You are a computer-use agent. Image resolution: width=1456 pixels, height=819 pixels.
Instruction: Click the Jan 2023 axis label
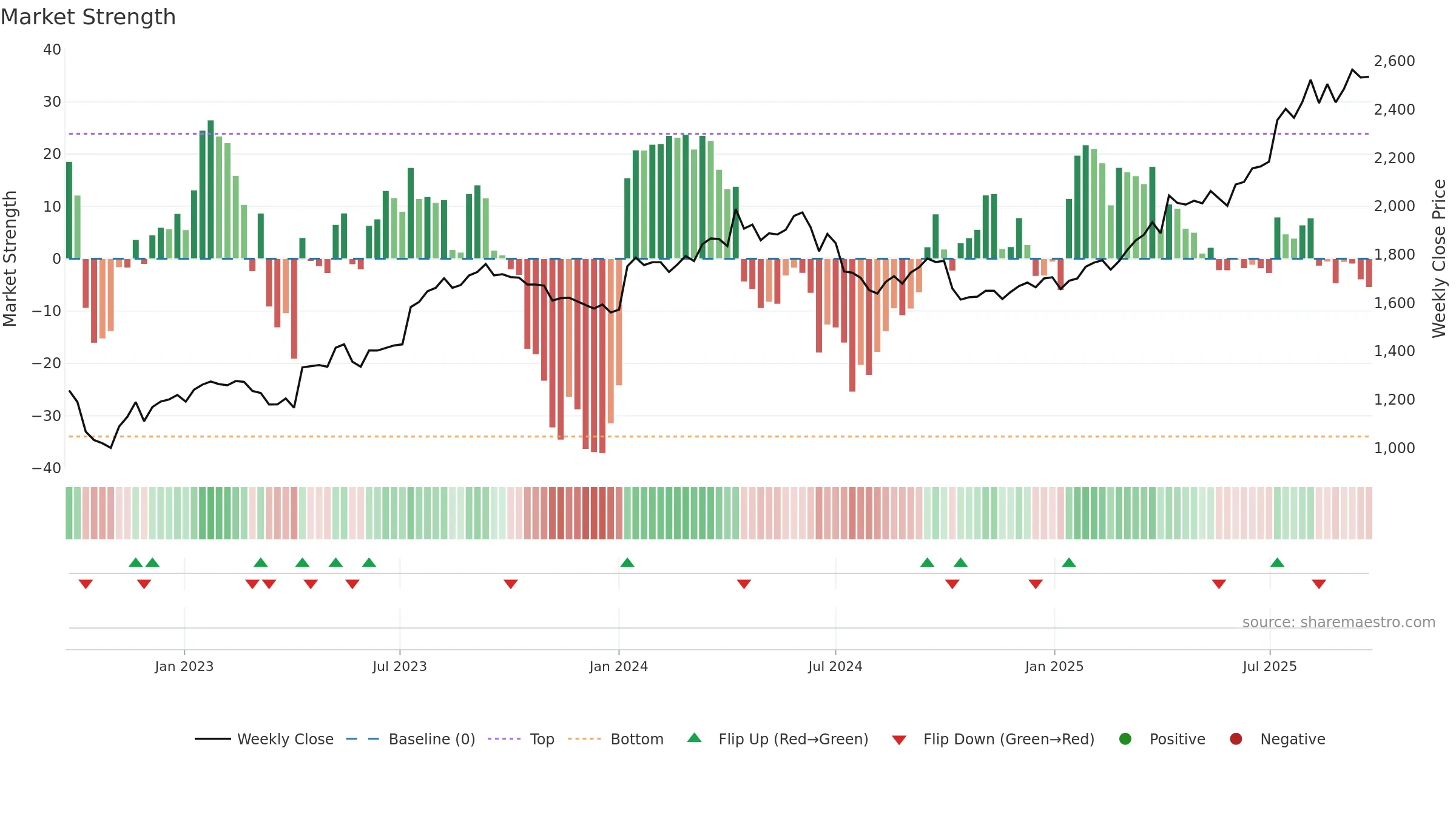184,666
